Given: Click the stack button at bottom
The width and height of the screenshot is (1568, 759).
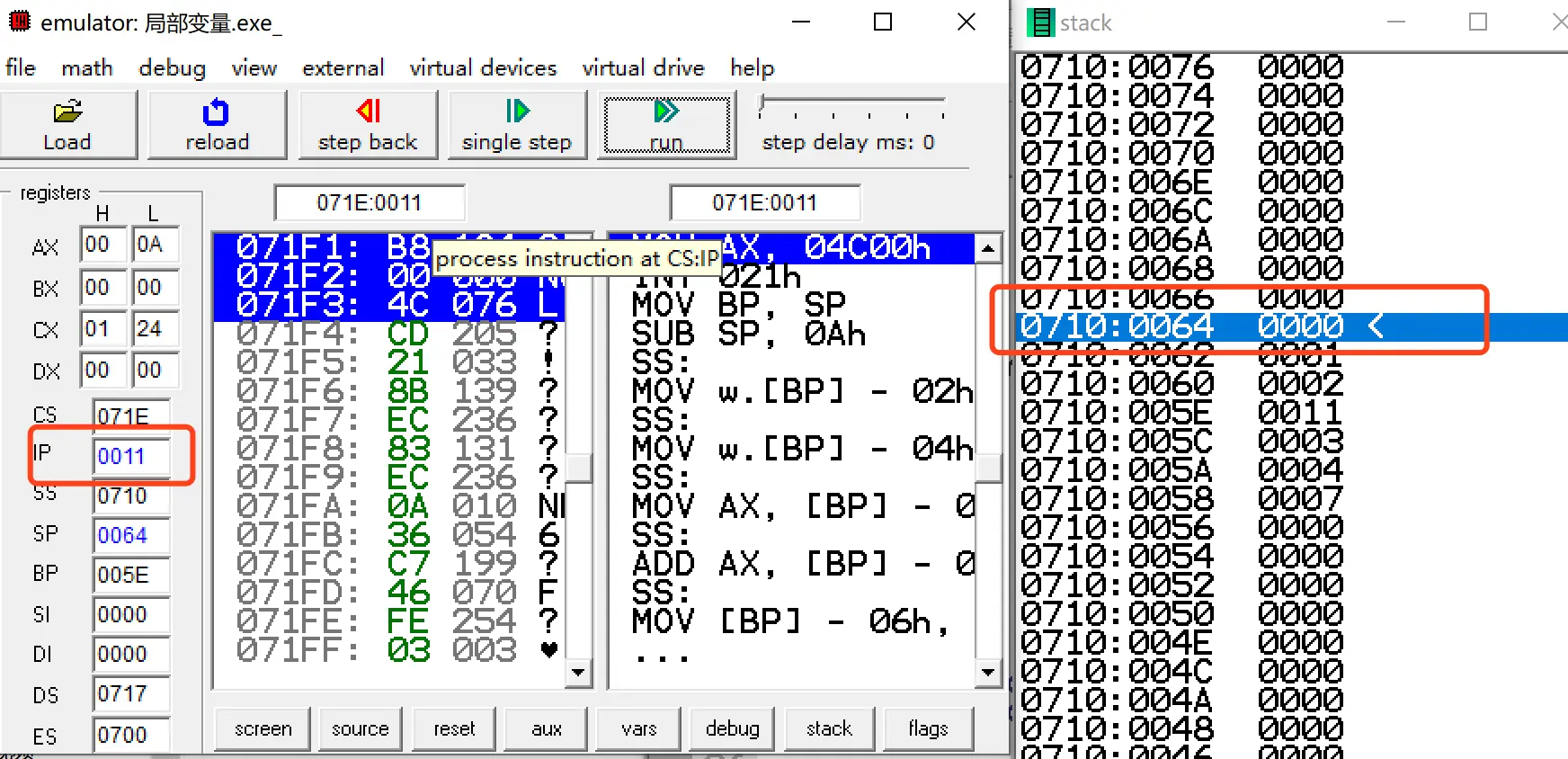Looking at the screenshot, I should (829, 728).
